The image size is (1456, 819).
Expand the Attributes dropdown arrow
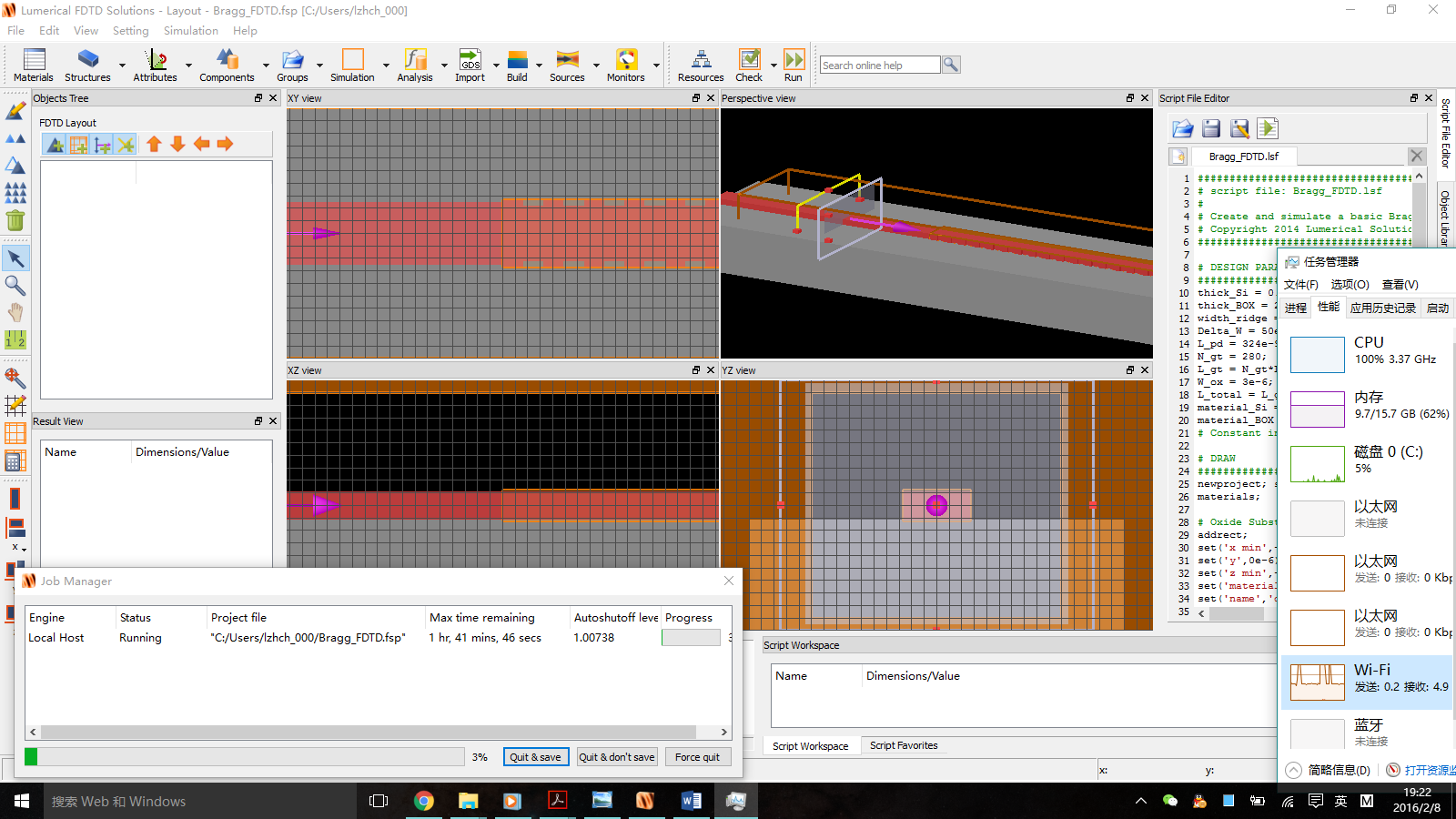click(x=188, y=66)
